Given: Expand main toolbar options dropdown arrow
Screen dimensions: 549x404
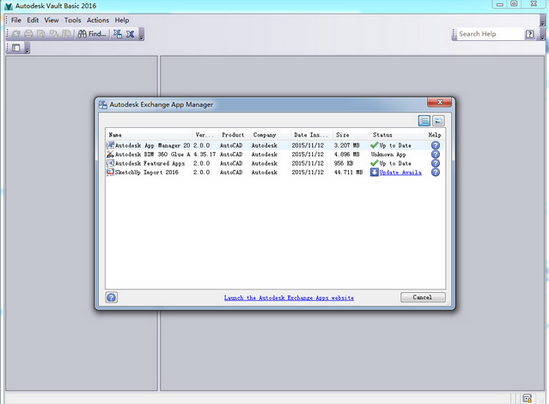Looking at the screenshot, I should pyautogui.click(x=141, y=34).
